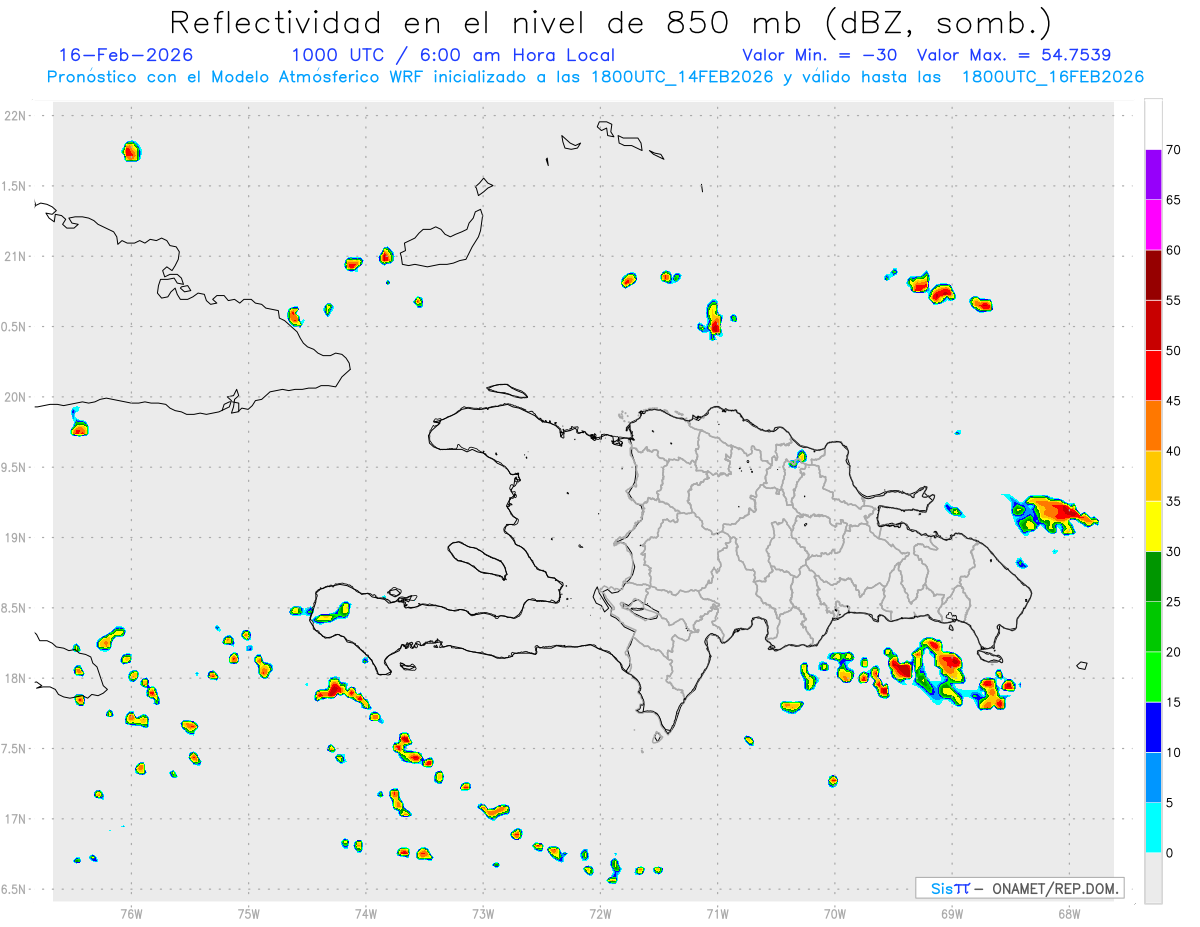Click the isolated storm cell near 22N 76W

click(131, 151)
